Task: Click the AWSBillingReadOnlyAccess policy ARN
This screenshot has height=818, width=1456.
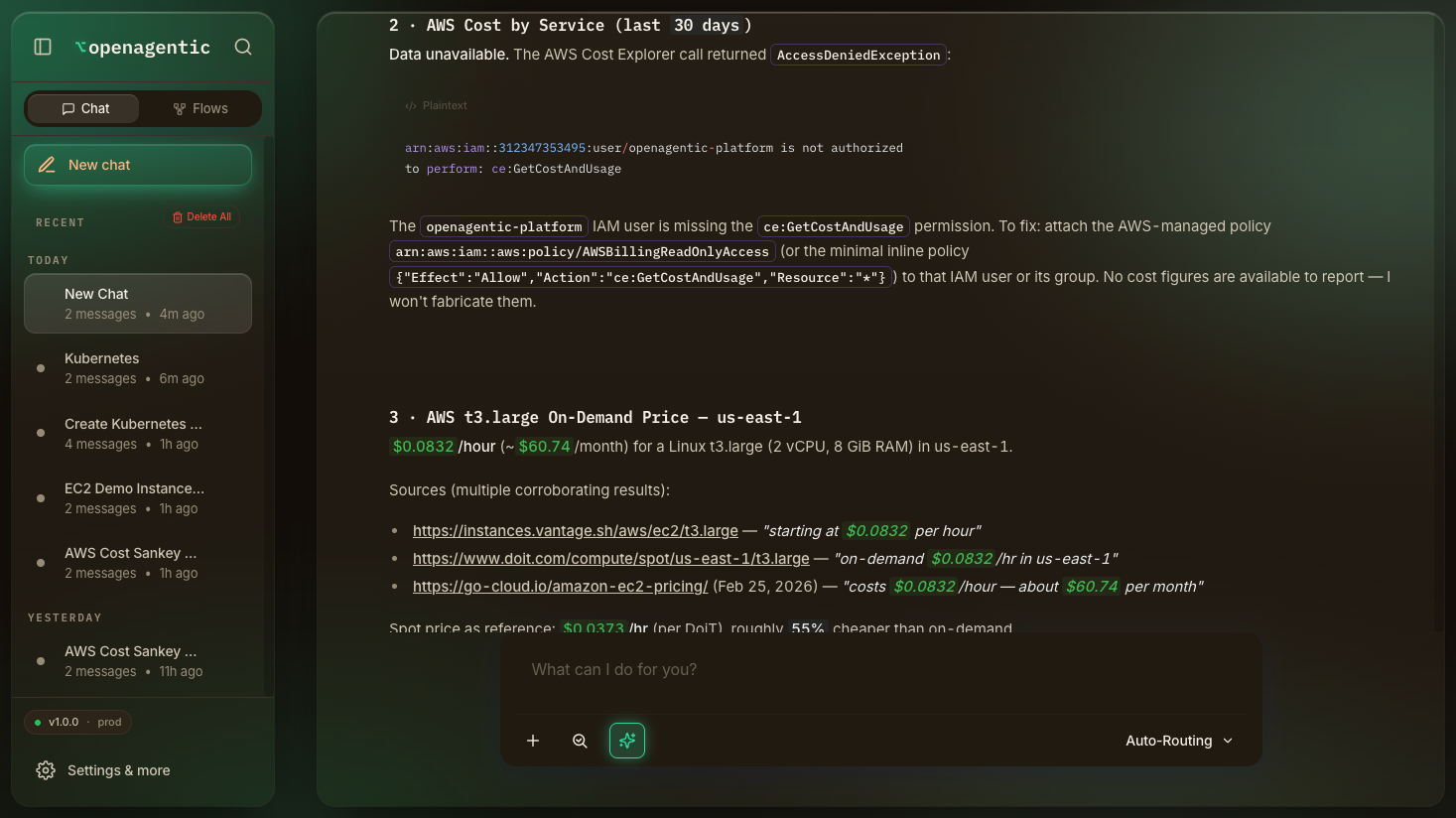Action: 582,252
